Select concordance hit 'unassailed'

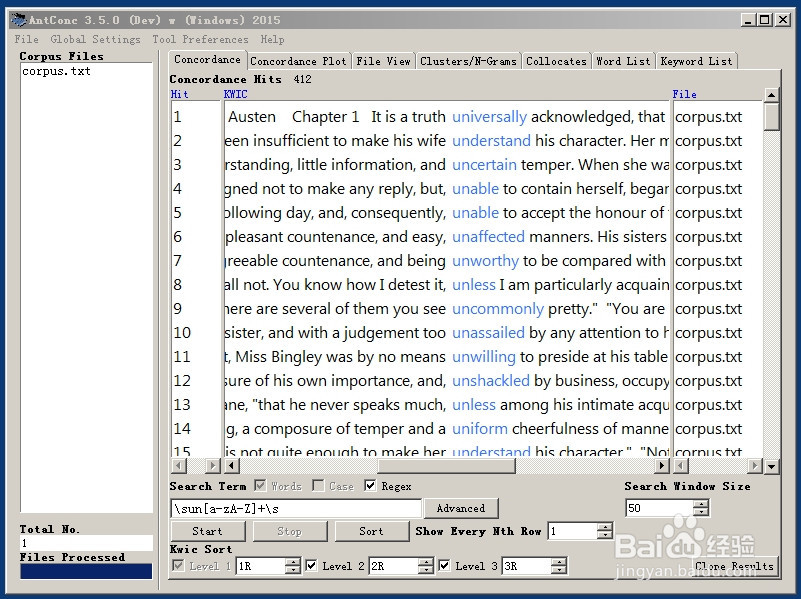click(x=488, y=333)
